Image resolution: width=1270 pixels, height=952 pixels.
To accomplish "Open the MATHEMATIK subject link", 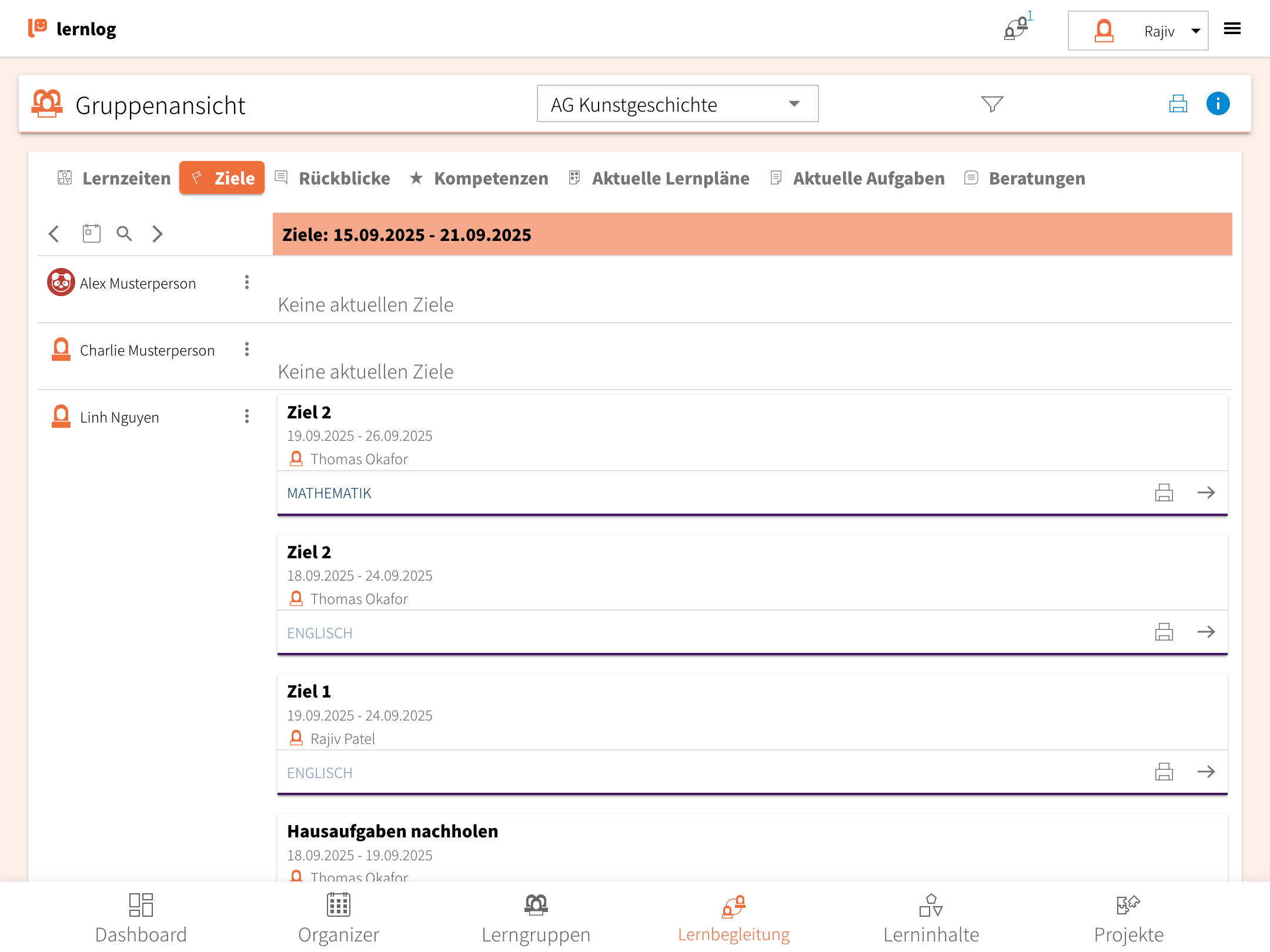I will [329, 493].
